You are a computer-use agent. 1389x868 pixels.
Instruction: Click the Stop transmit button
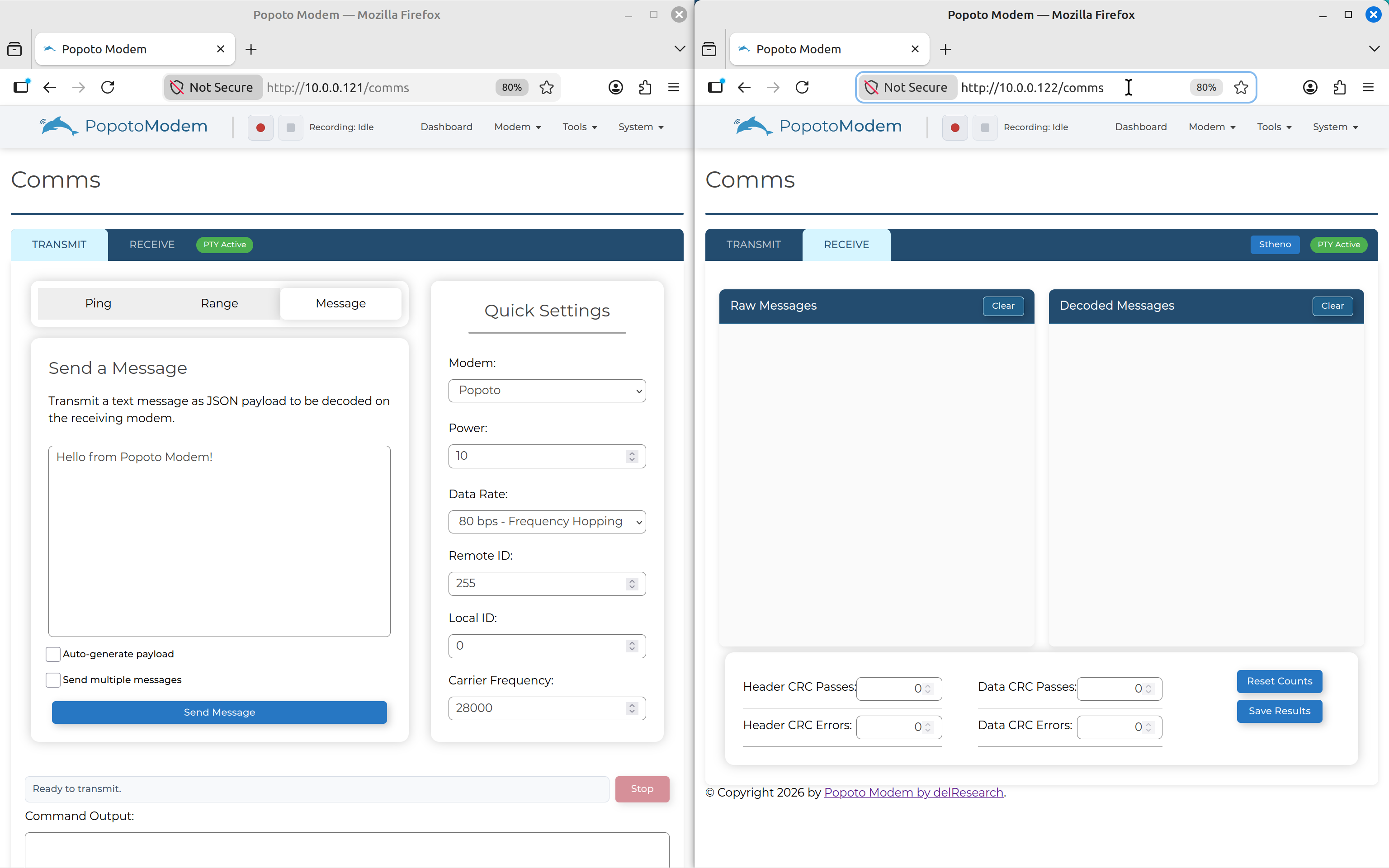pos(642,789)
